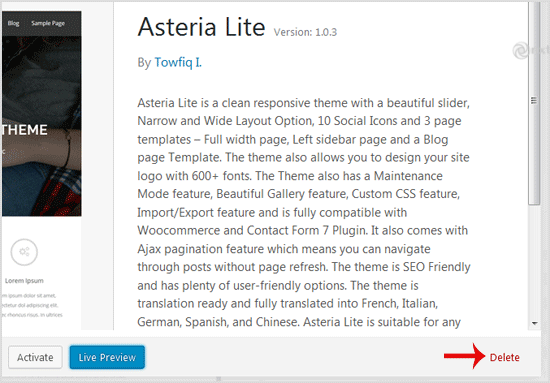Image resolution: width=550 pixels, height=383 pixels.
Task: Click the scrollbar thumb grip lines
Action: 534,101
